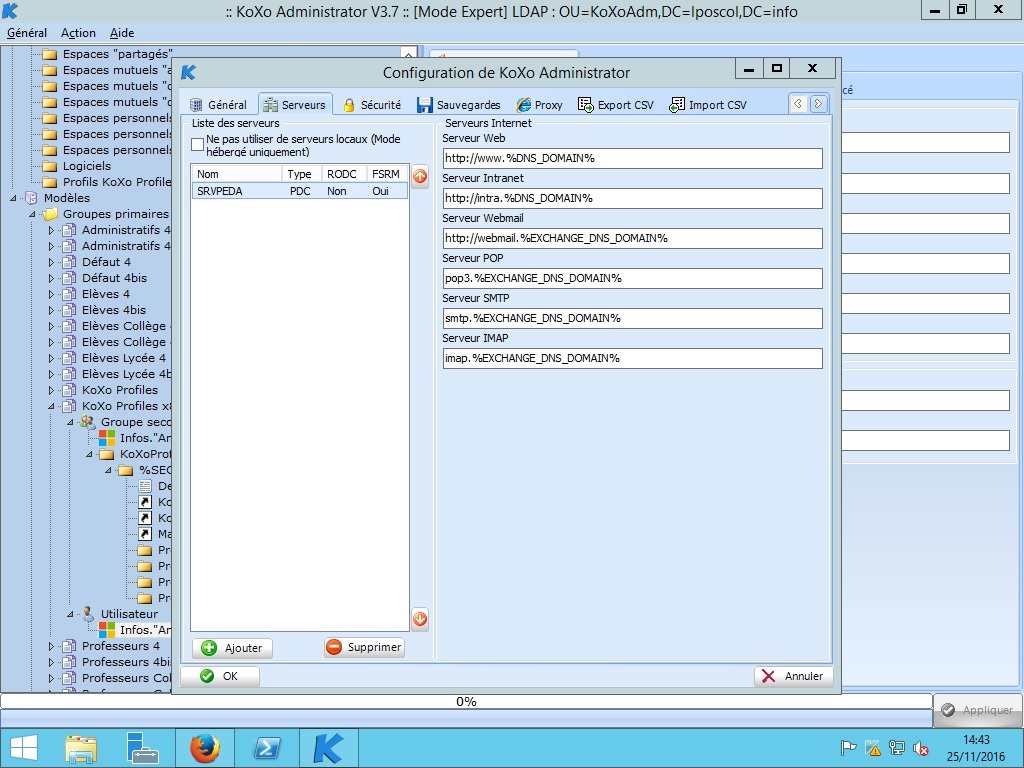Collapse the Modèles tree node

[13, 198]
